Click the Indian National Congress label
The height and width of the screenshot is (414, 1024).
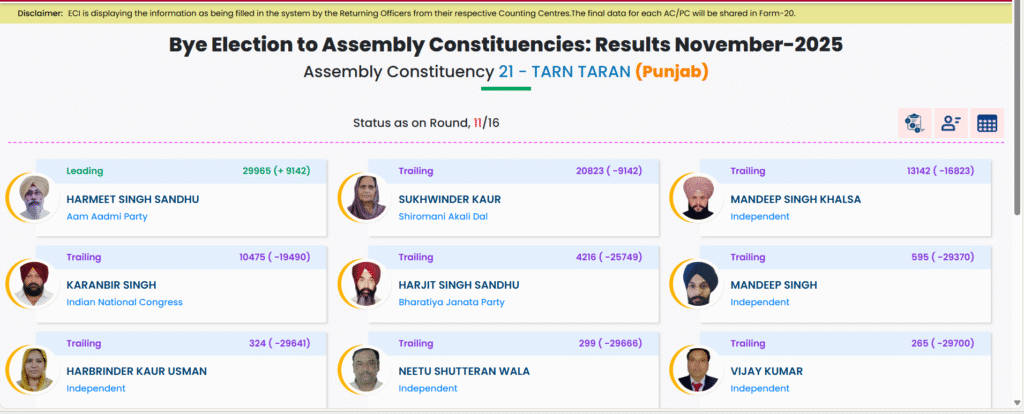coord(124,302)
